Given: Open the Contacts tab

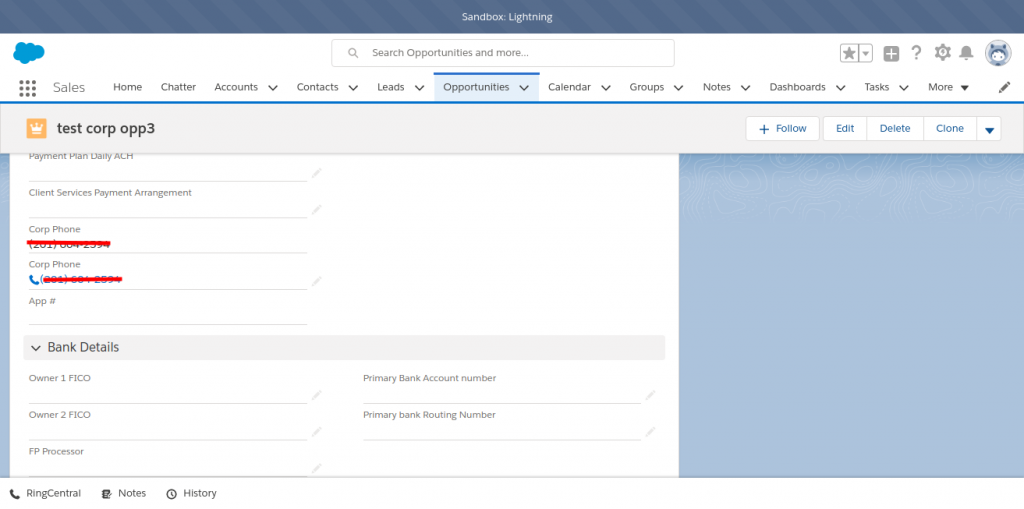Looking at the screenshot, I should (x=317, y=87).
